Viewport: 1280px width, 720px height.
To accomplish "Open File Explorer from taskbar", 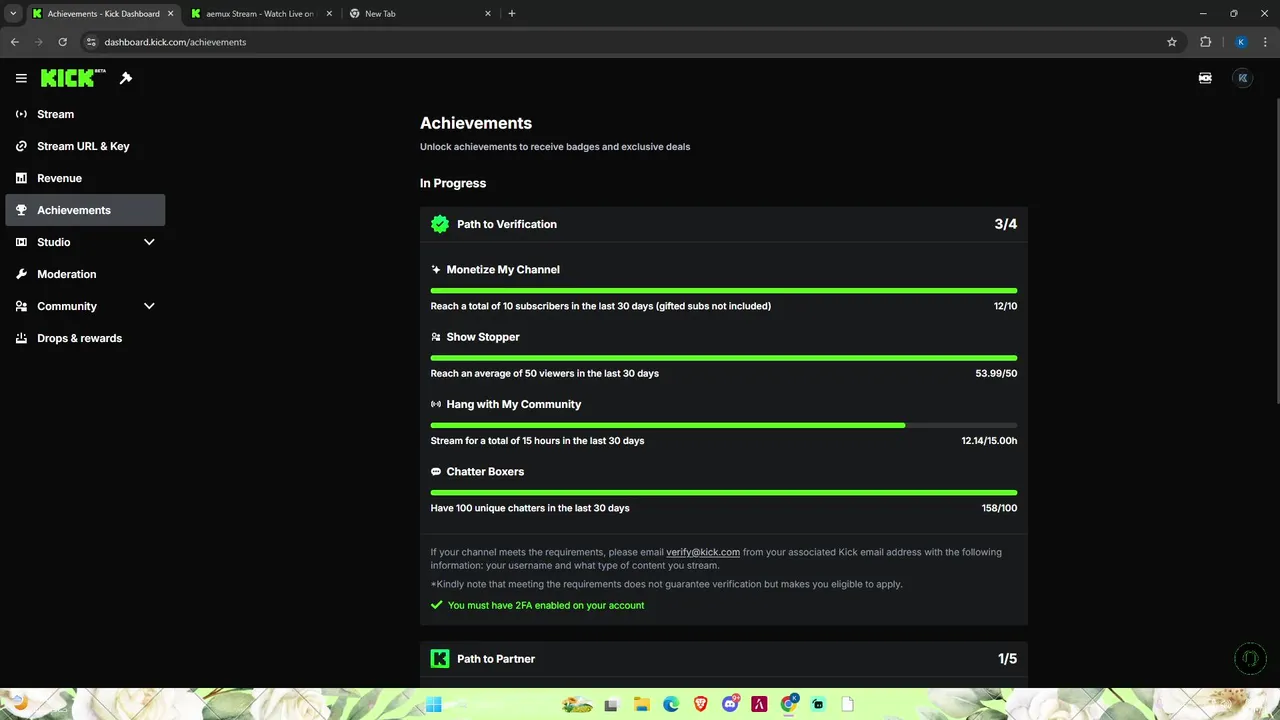I will pos(641,704).
